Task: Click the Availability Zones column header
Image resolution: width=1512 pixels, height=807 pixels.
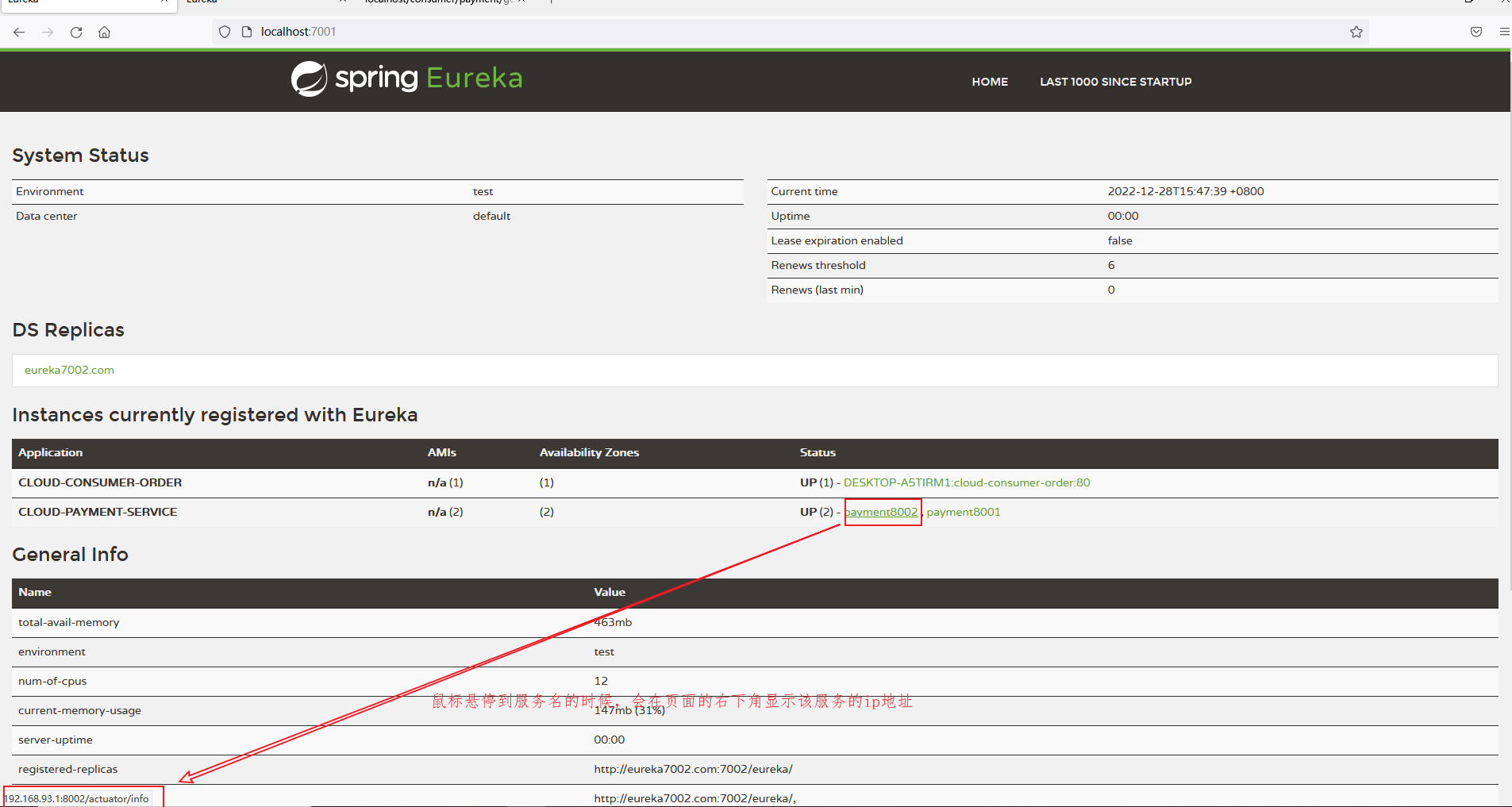Action: click(589, 452)
